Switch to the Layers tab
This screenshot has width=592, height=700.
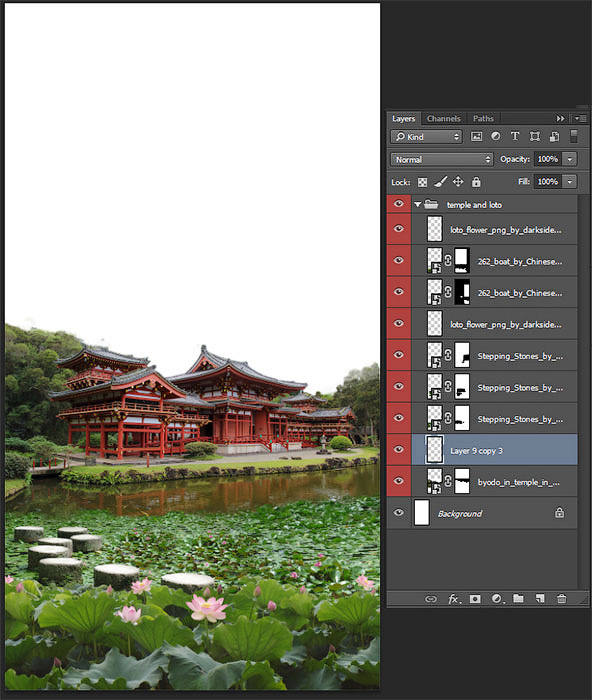pyautogui.click(x=404, y=118)
